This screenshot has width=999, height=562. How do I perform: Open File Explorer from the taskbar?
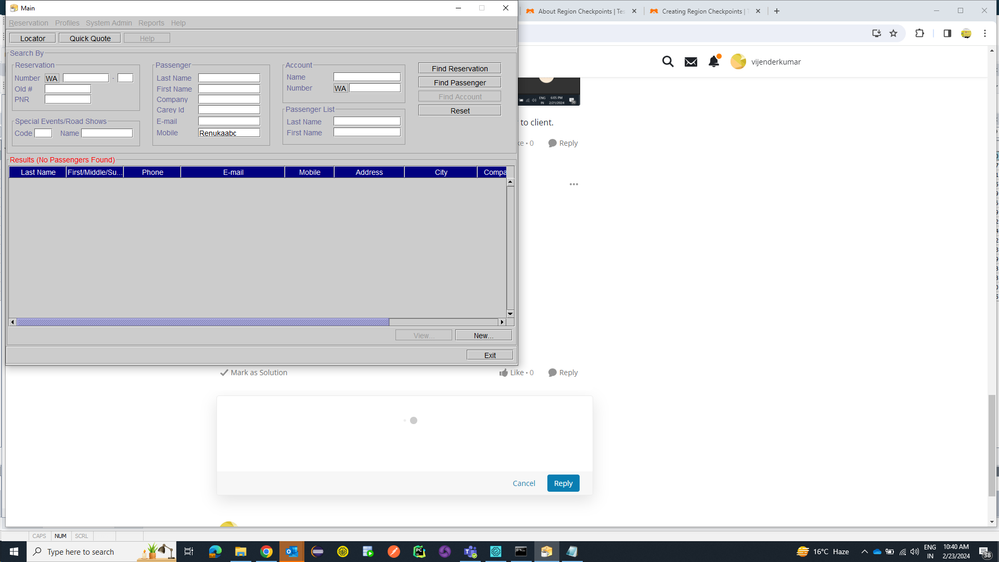pos(240,551)
